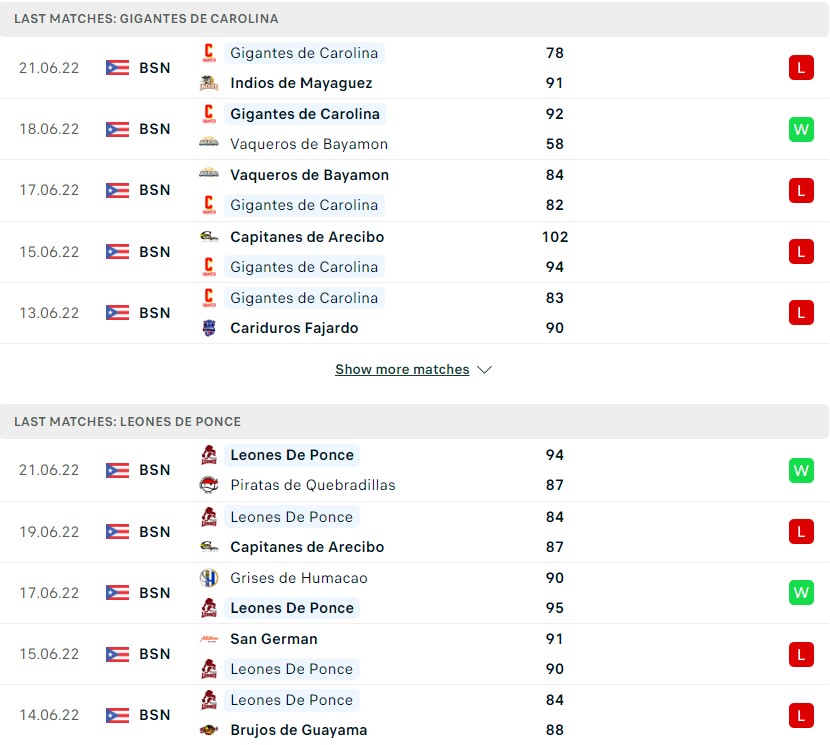
Task: Click score 102 for Capitanes de Arecibo
Action: pos(554,237)
